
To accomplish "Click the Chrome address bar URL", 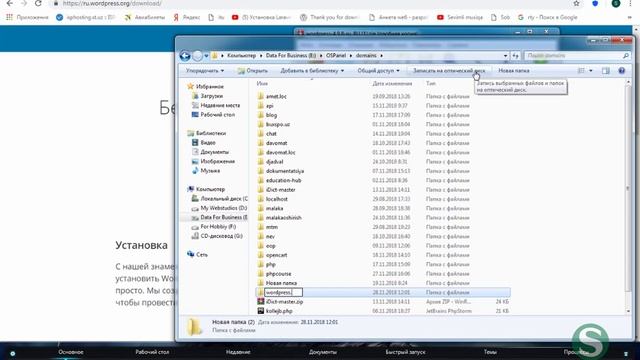I will point(112,4).
